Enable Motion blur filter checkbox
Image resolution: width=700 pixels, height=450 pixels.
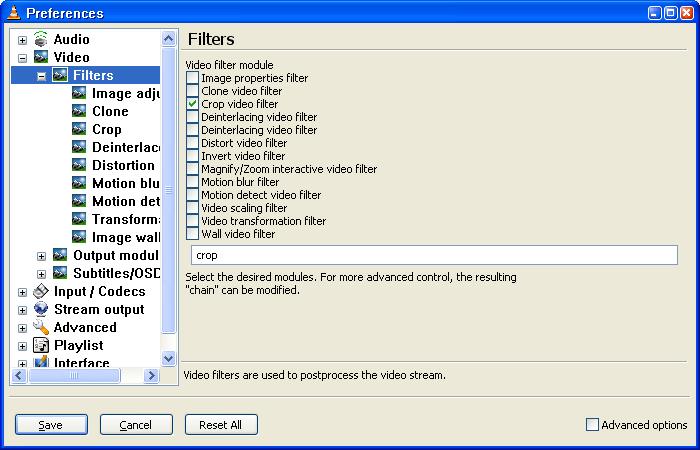(192, 182)
